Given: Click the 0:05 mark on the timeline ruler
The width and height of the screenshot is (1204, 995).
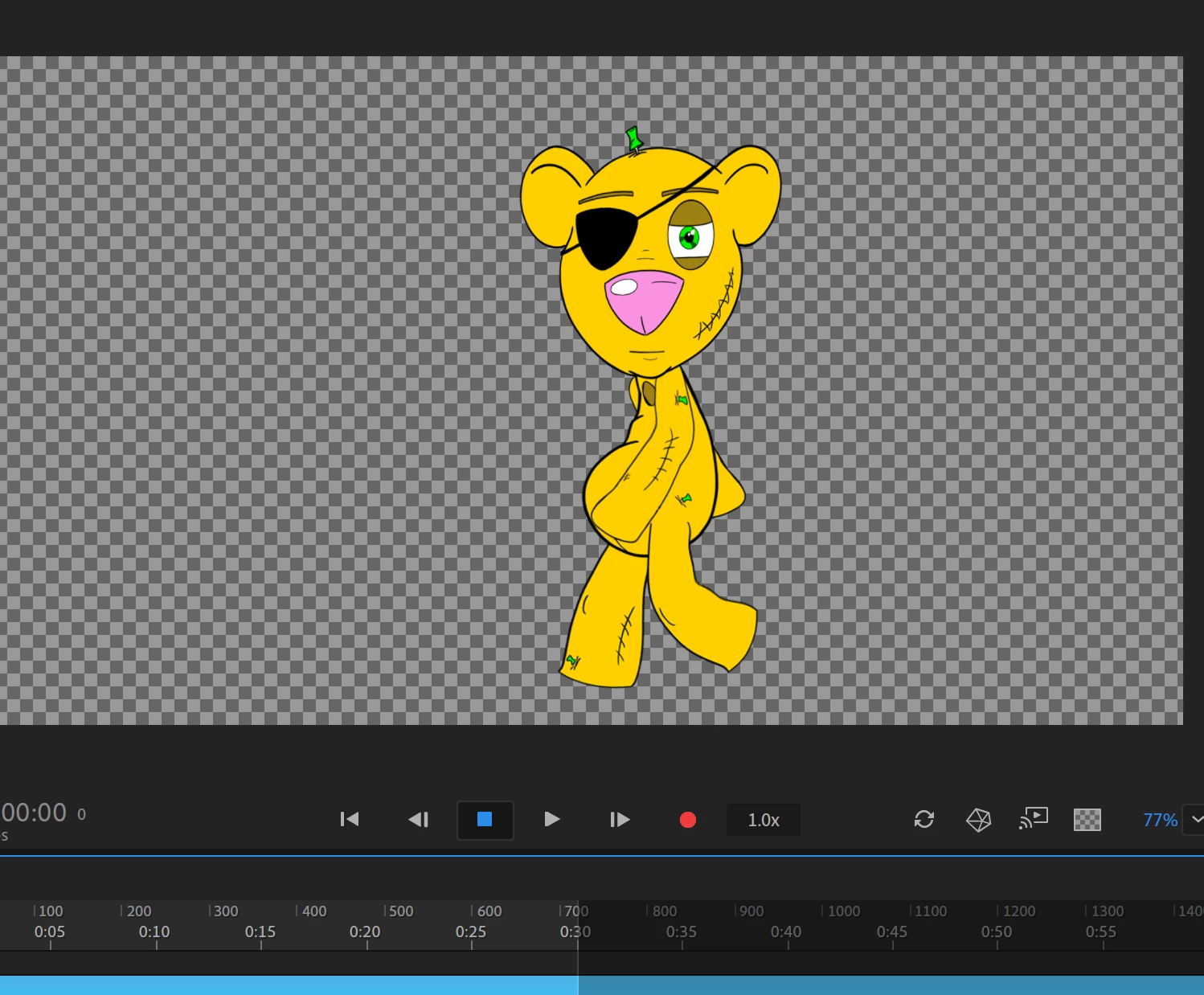Looking at the screenshot, I should tap(50, 932).
